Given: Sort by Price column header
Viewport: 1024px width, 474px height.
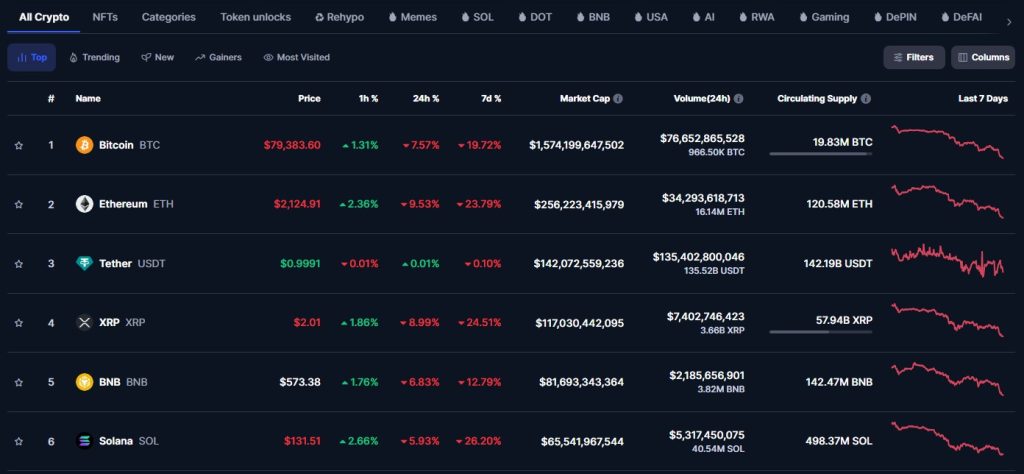Looking at the screenshot, I should pyautogui.click(x=310, y=99).
